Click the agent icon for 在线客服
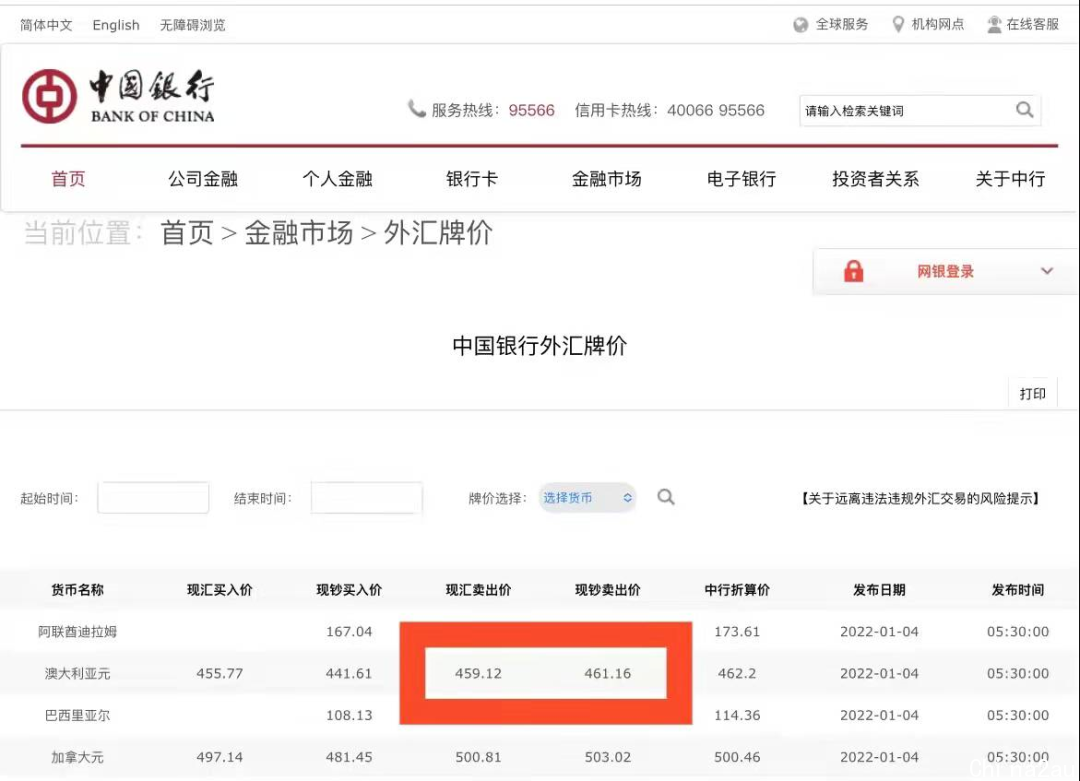Screen dimensions: 1080x781 (994, 25)
